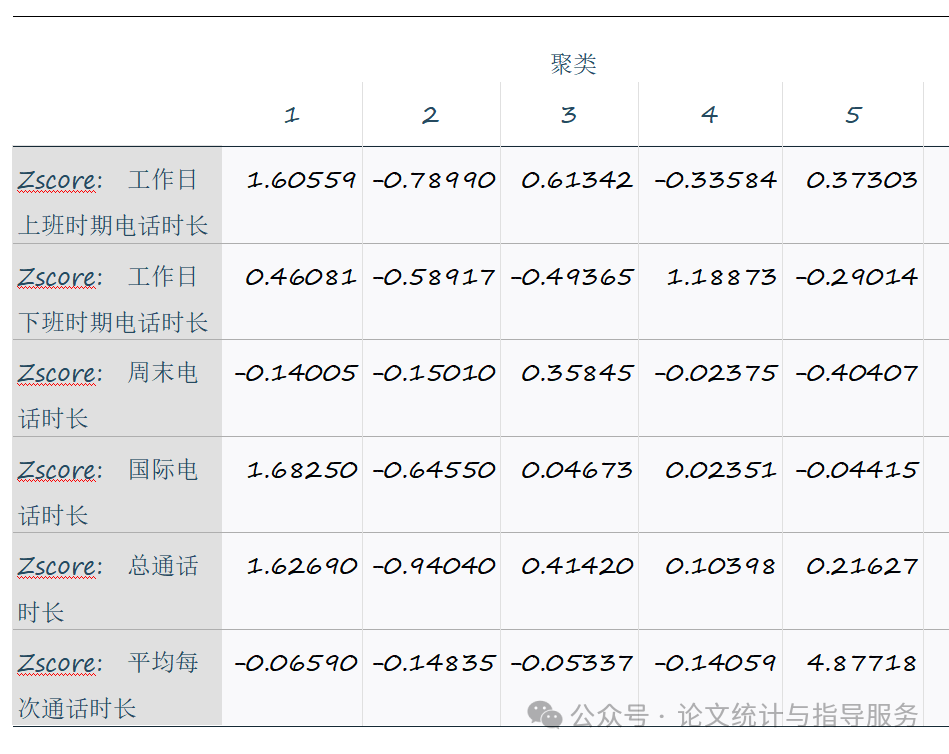Select cell value 1.60559

point(301,180)
